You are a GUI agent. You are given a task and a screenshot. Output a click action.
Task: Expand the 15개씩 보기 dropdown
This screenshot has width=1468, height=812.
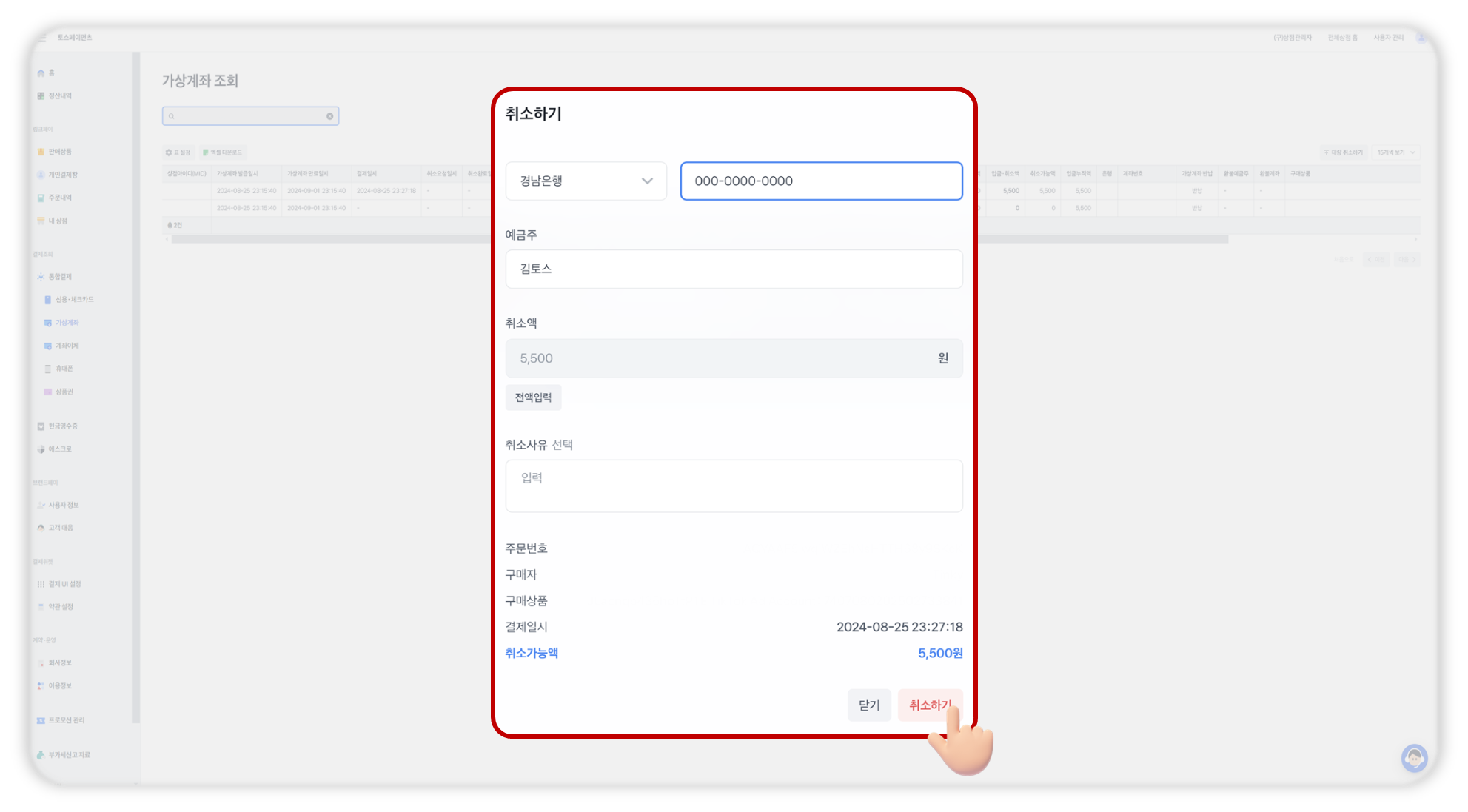[1396, 152]
